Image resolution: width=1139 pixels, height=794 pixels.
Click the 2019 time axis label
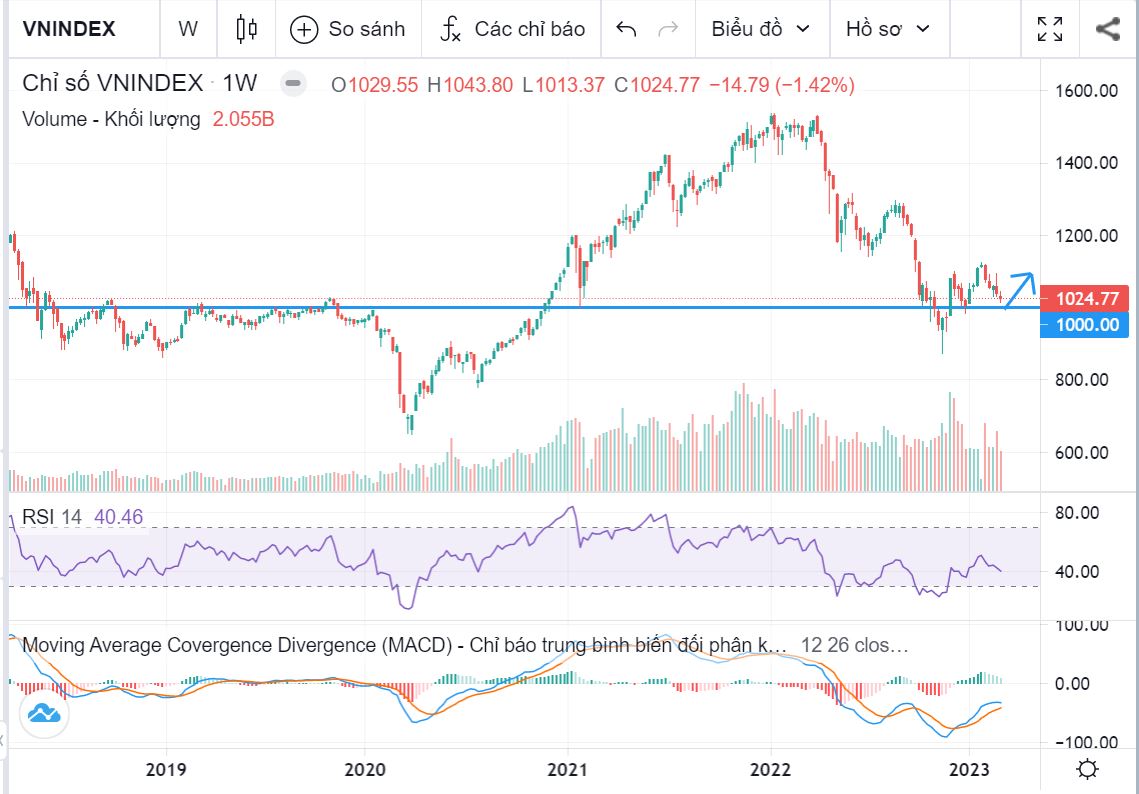[x=166, y=769]
